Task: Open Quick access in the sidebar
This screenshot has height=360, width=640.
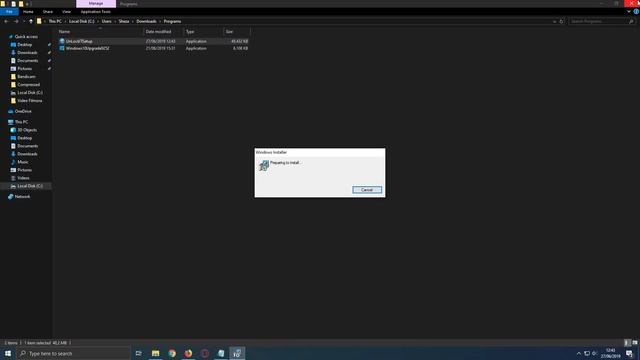Action: [26, 37]
